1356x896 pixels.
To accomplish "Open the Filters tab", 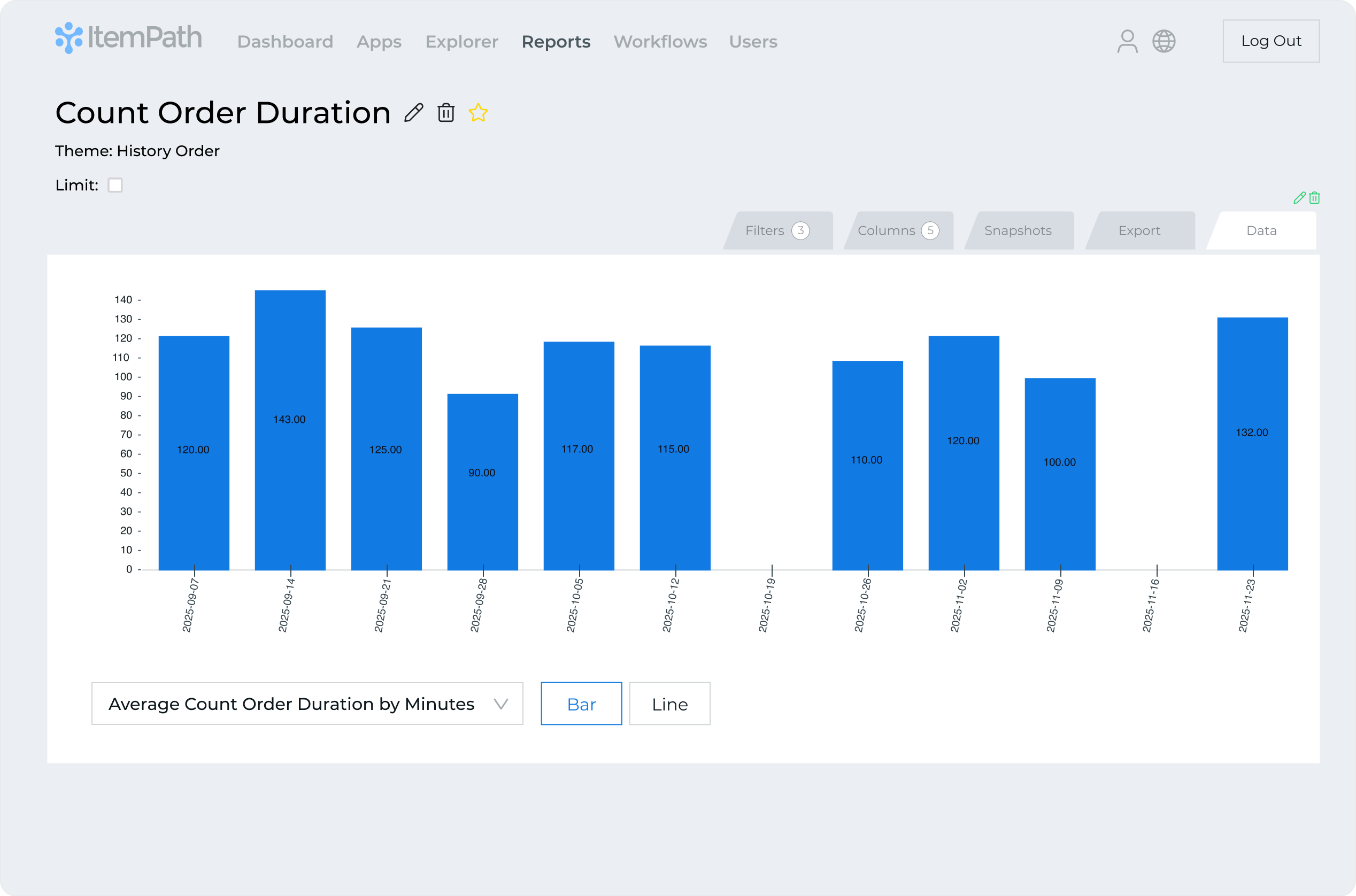I will [777, 230].
